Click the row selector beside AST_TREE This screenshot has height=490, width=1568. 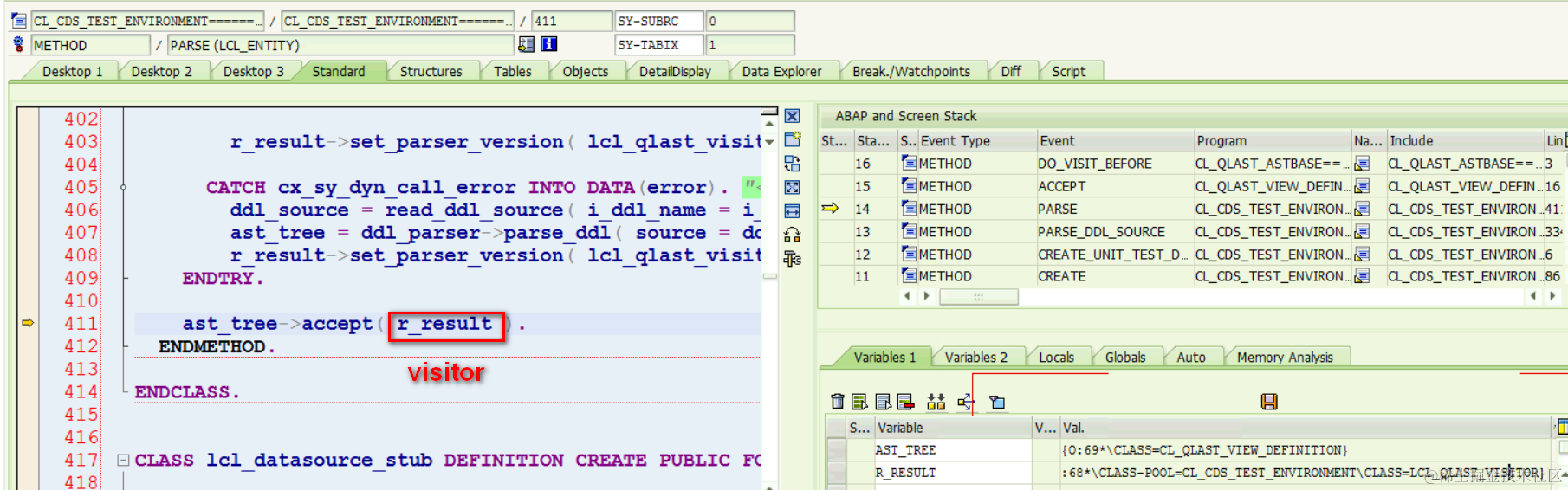[837, 450]
